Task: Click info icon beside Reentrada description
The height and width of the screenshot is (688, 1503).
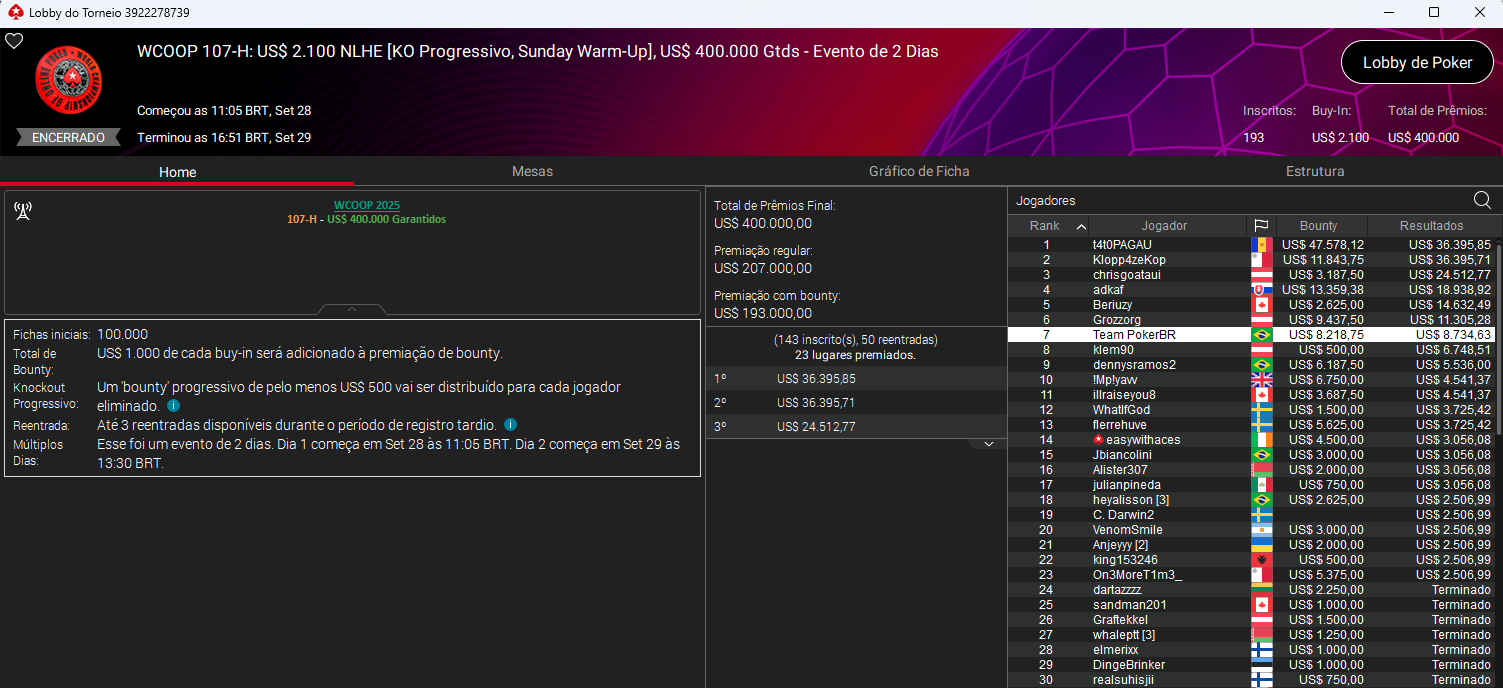Action: point(510,425)
